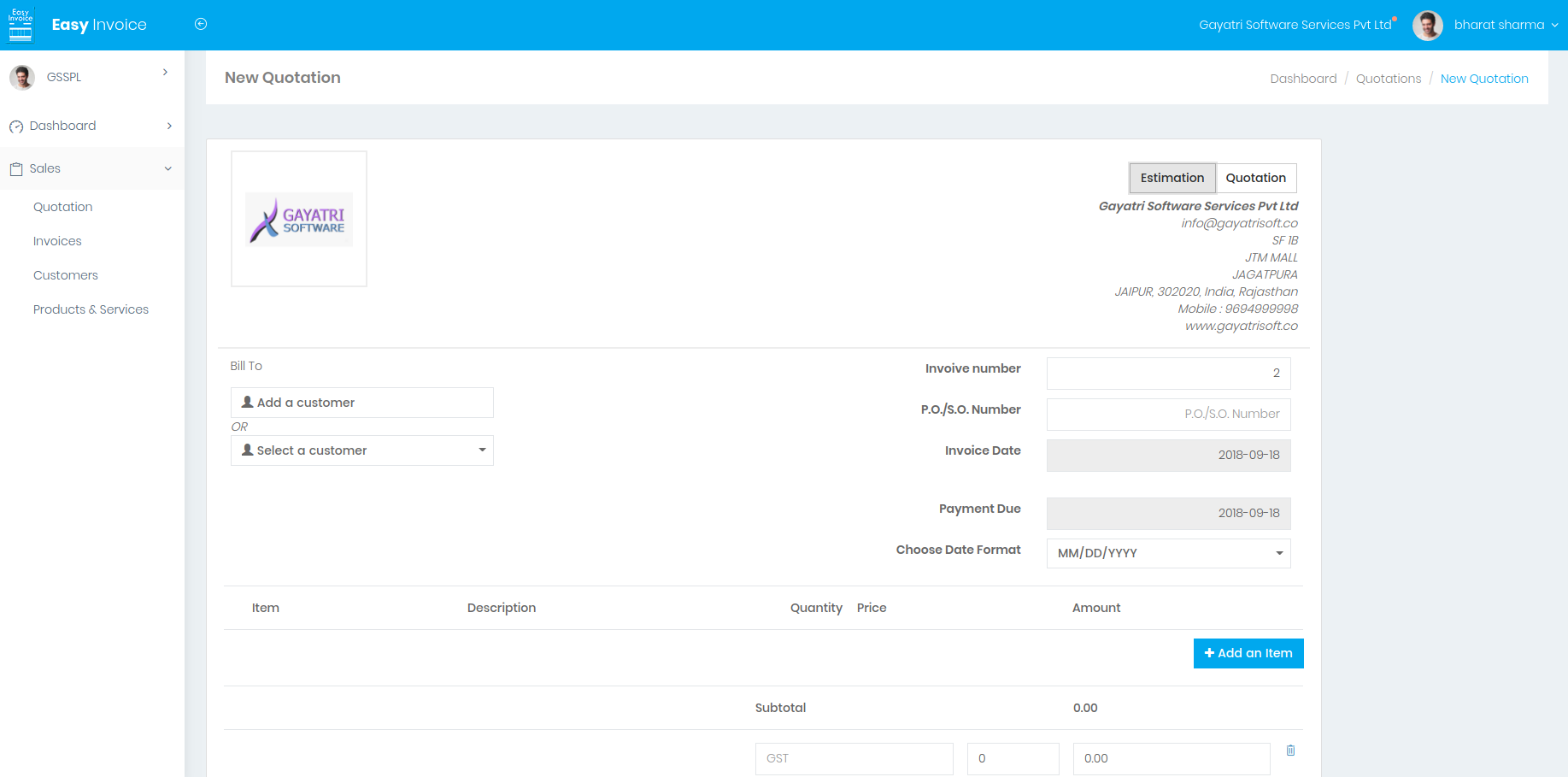This screenshot has height=777, width=1568.
Task: Click the notification dot near the company name
Action: click(1394, 17)
